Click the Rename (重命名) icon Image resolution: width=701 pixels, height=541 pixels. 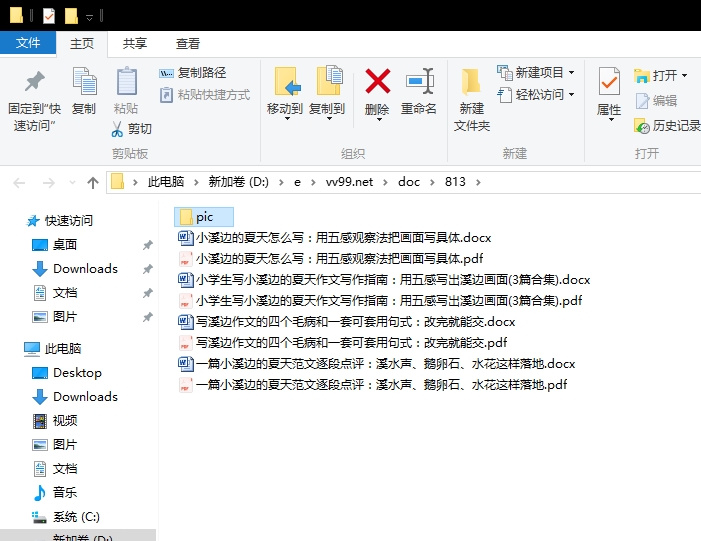point(420,81)
